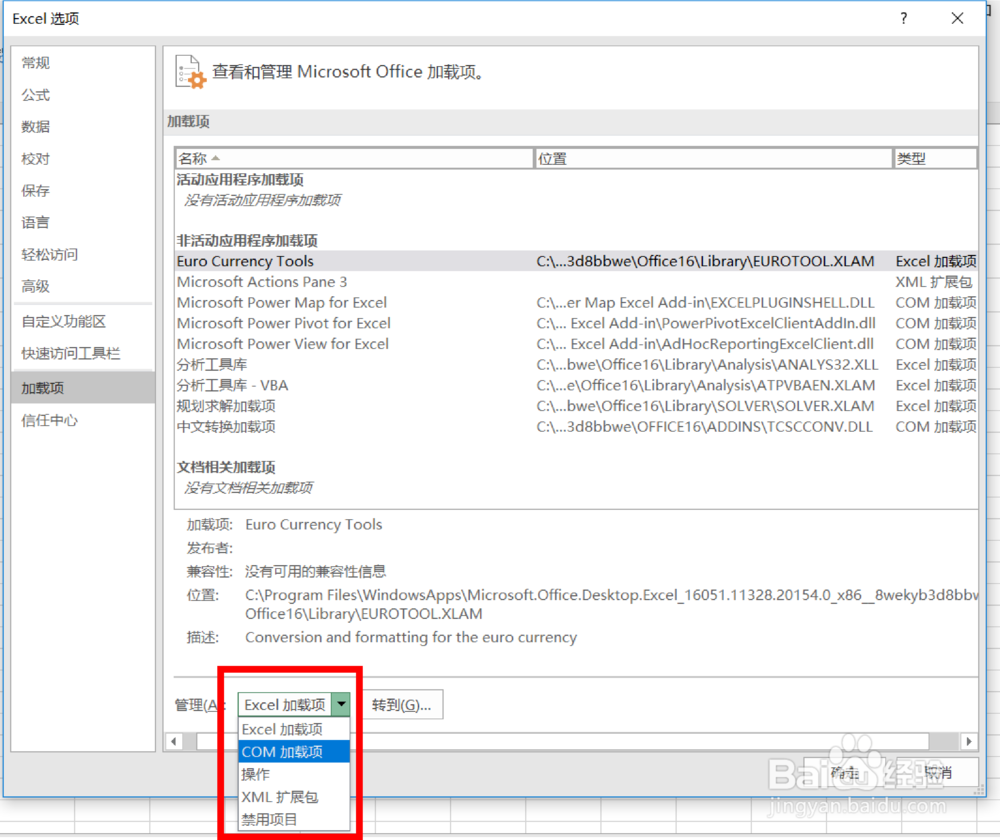Open the 保存 options category

(83, 190)
